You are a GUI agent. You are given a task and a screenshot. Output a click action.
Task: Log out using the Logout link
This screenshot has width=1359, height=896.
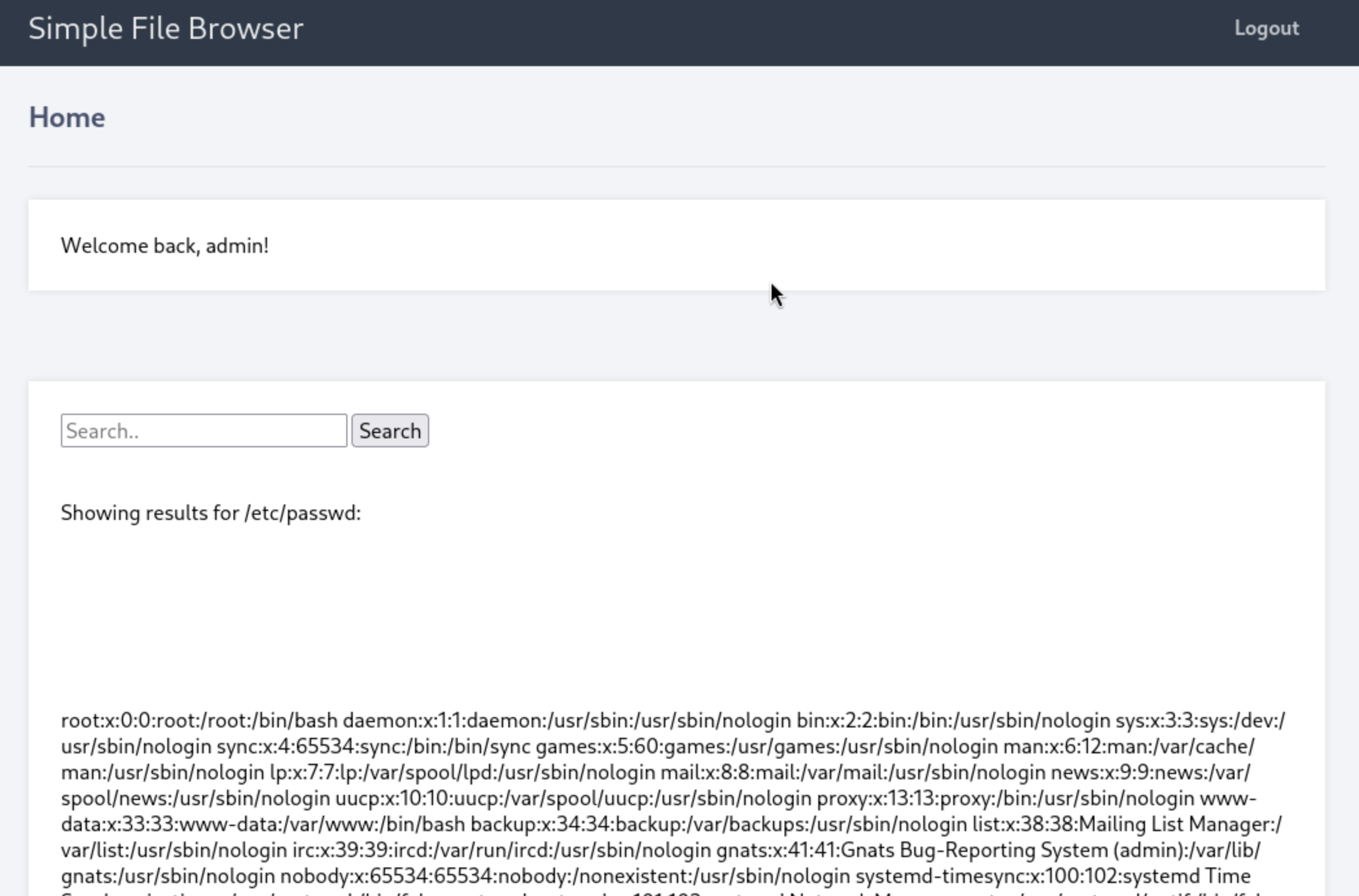[1266, 29]
